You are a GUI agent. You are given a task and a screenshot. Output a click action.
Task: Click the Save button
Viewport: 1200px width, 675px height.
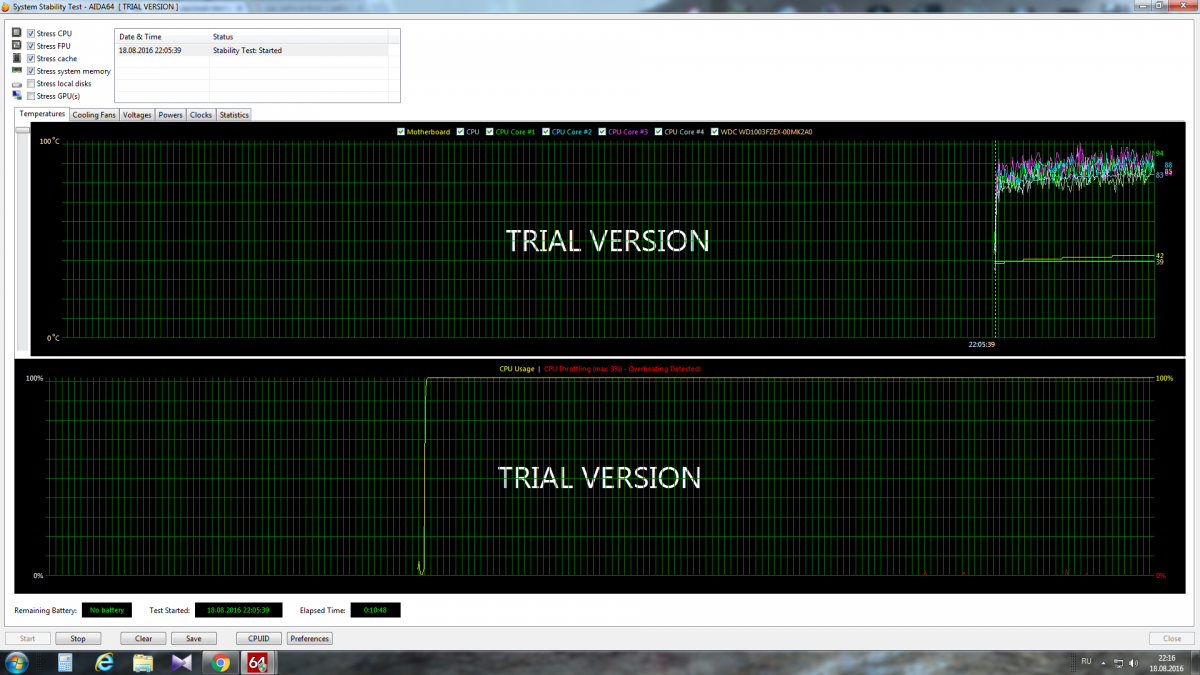(x=194, y=638)
